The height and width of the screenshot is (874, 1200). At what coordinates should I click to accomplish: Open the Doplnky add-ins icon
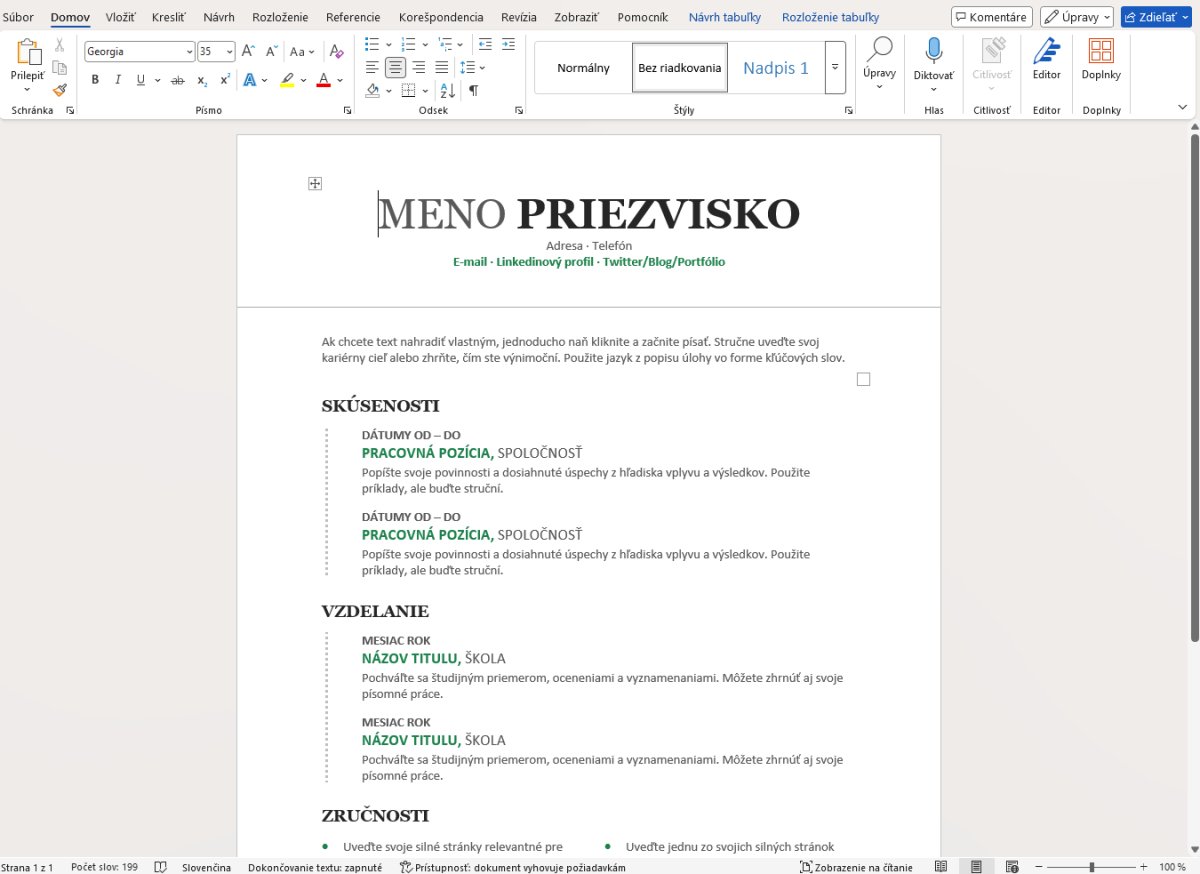[x=1101, y=60]
